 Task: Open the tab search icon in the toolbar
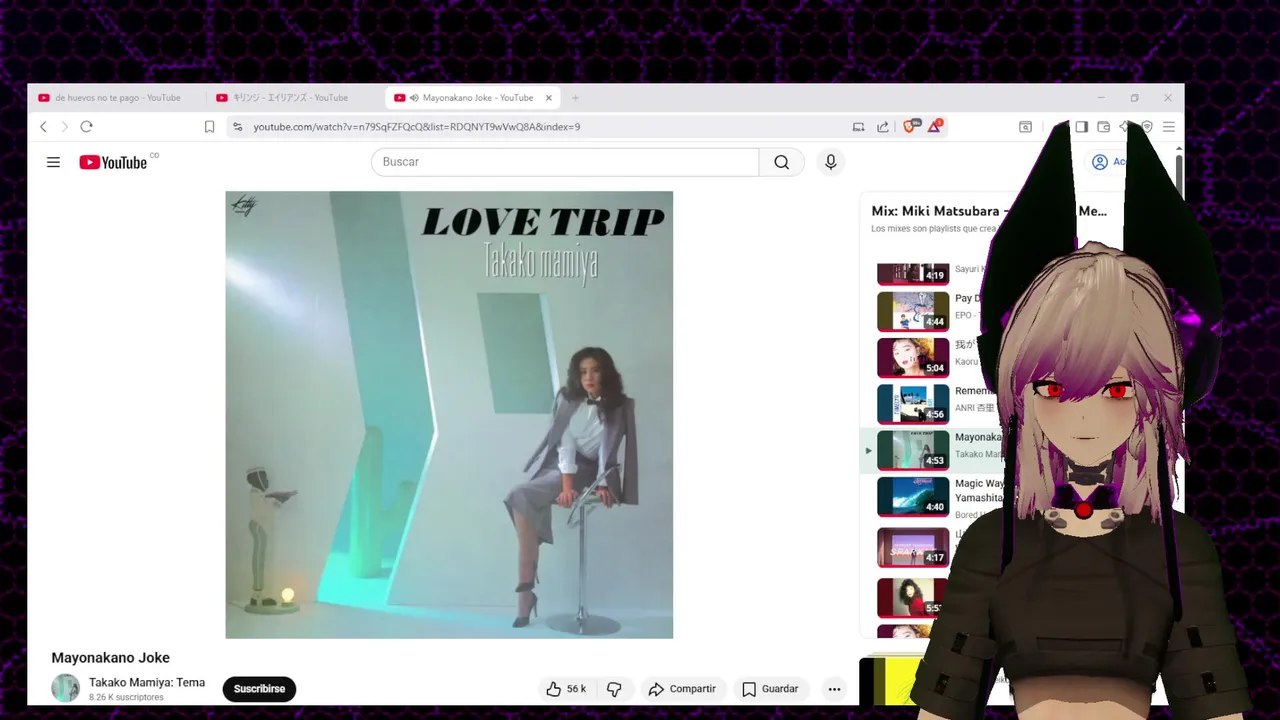[x=1025, y=127]
